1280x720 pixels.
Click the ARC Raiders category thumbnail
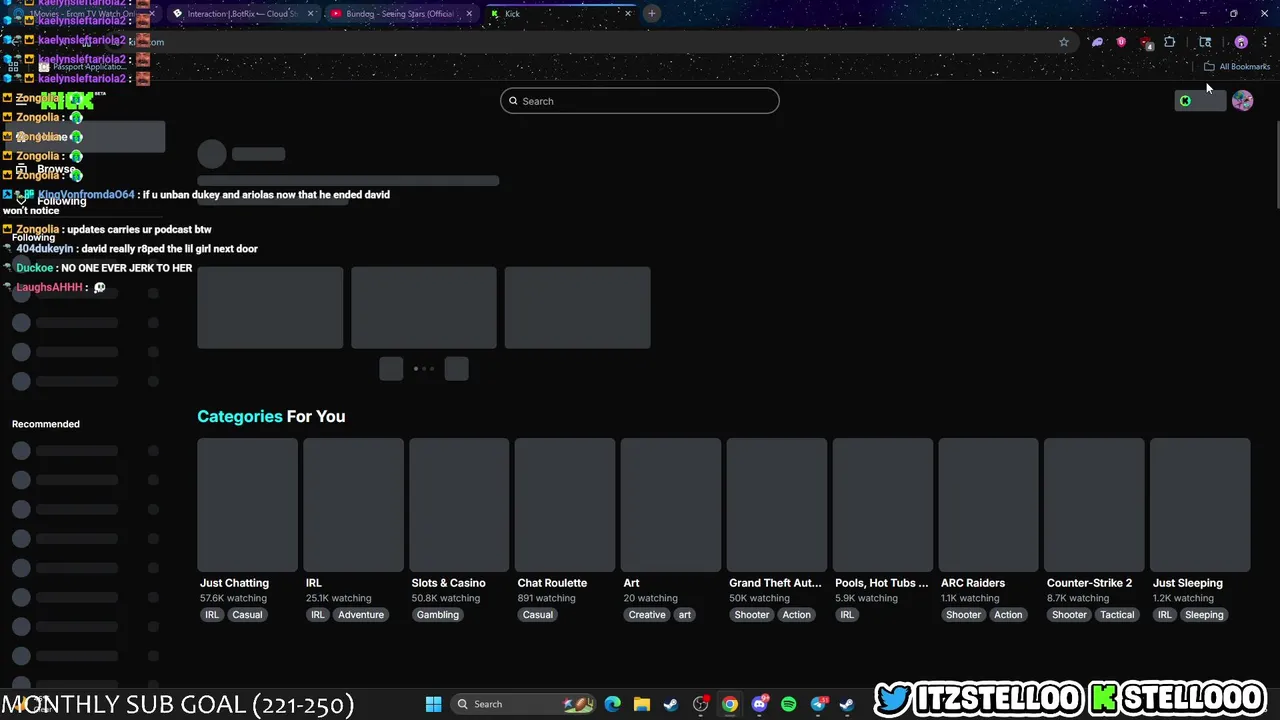[988, 504]
